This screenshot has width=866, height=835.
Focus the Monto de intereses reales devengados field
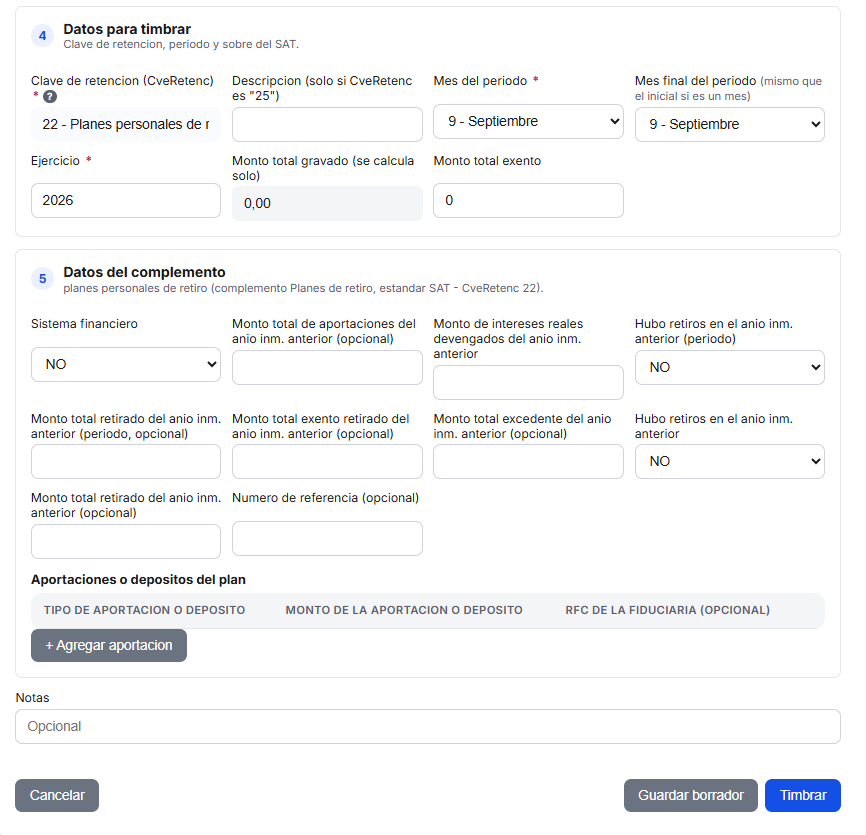click(528, 382)
